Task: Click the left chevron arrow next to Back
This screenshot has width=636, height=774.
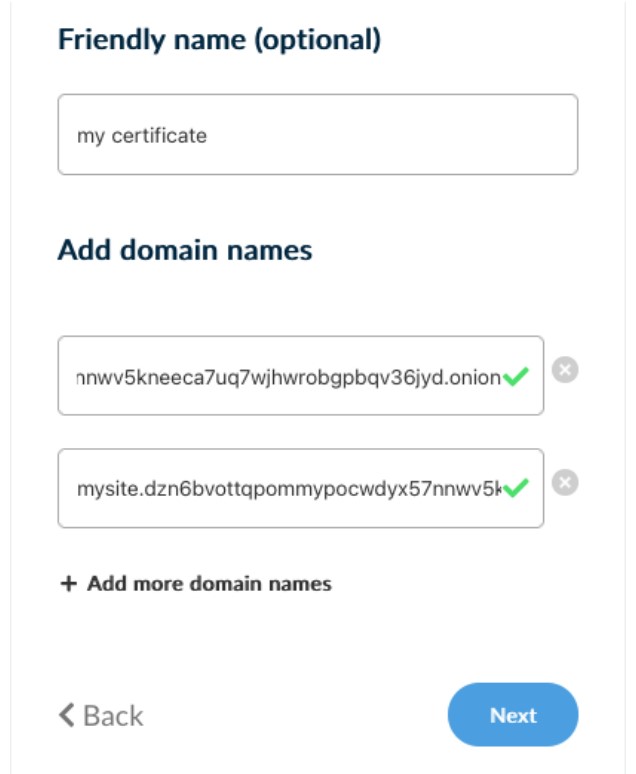Action: [x=67, y=715]
